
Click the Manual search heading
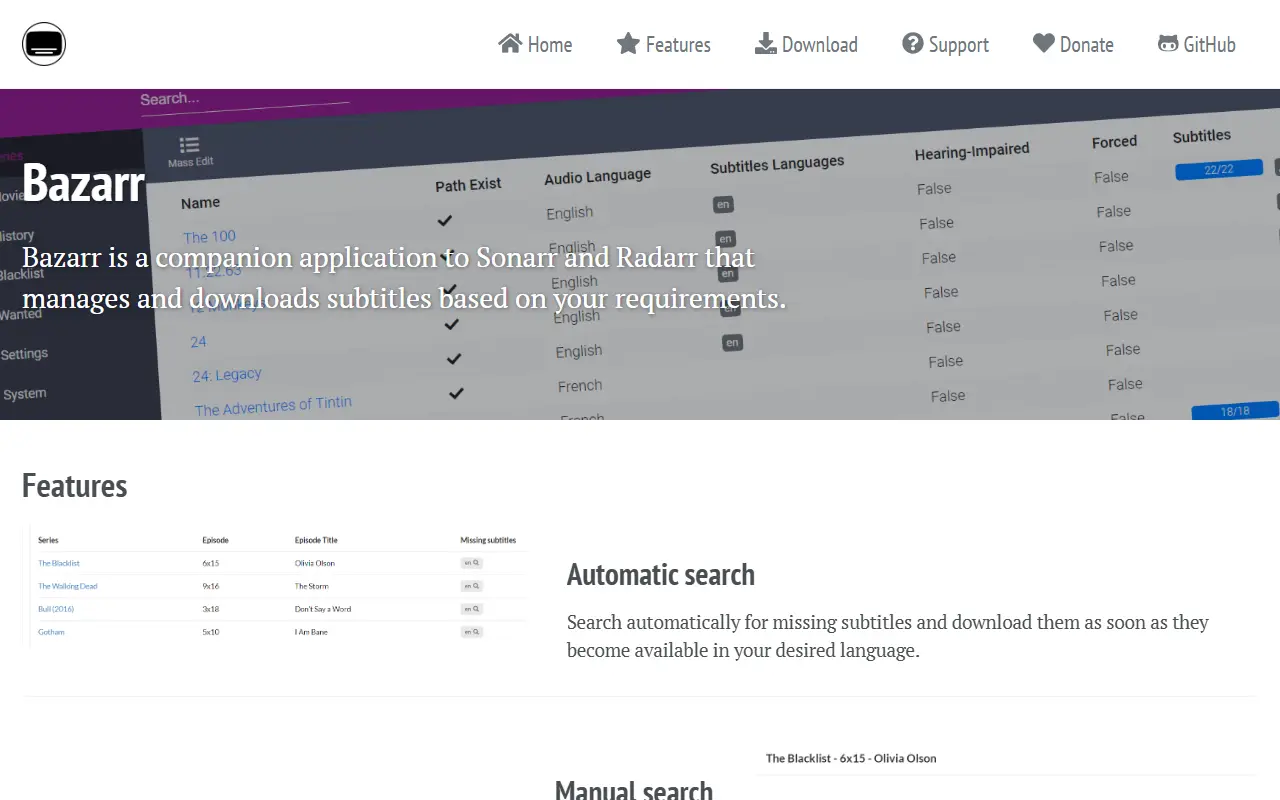point(634,789)
